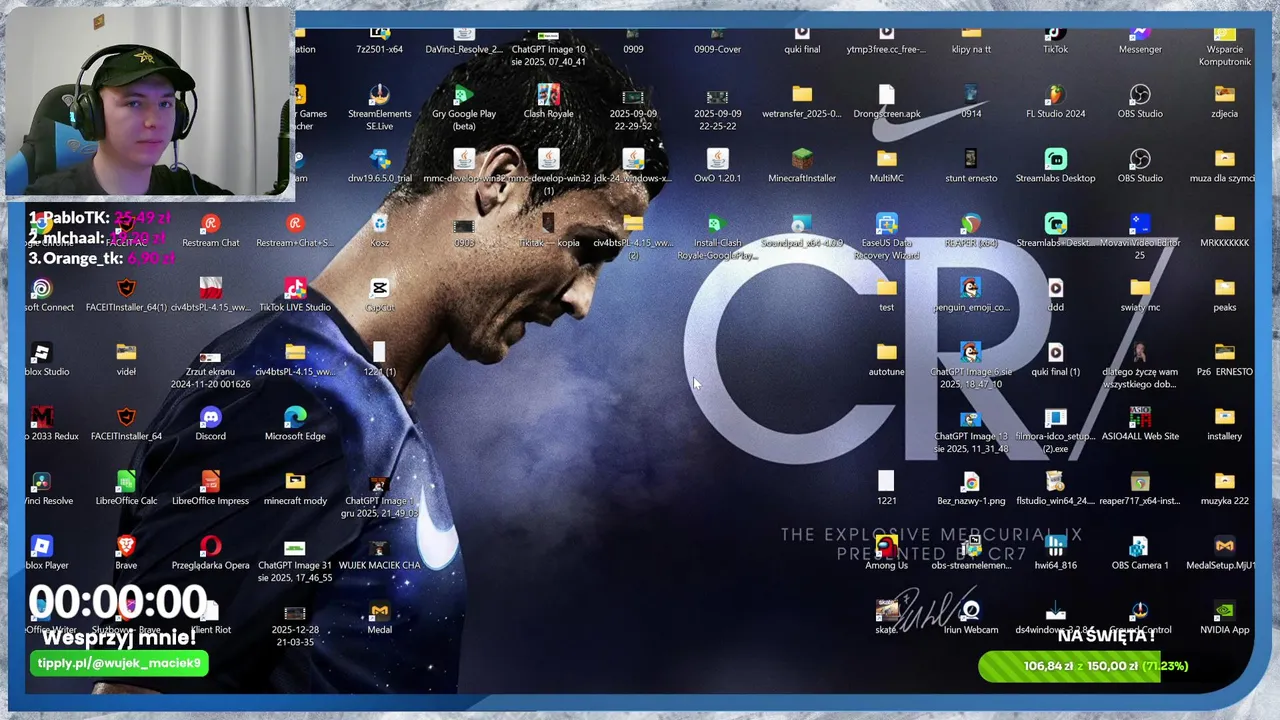Launch LibreOffice Calc
Screen dimensions: 1280x720
126,488
